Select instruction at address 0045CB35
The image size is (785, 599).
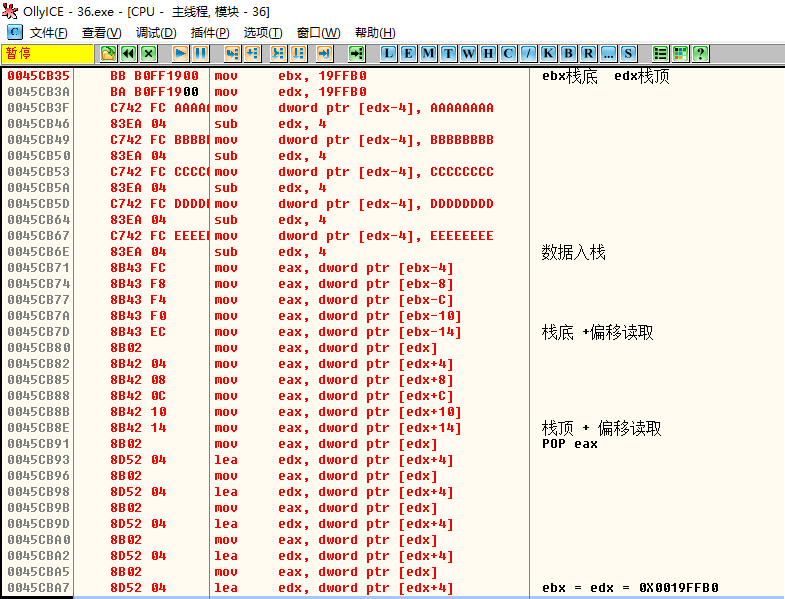pos(38,76)
